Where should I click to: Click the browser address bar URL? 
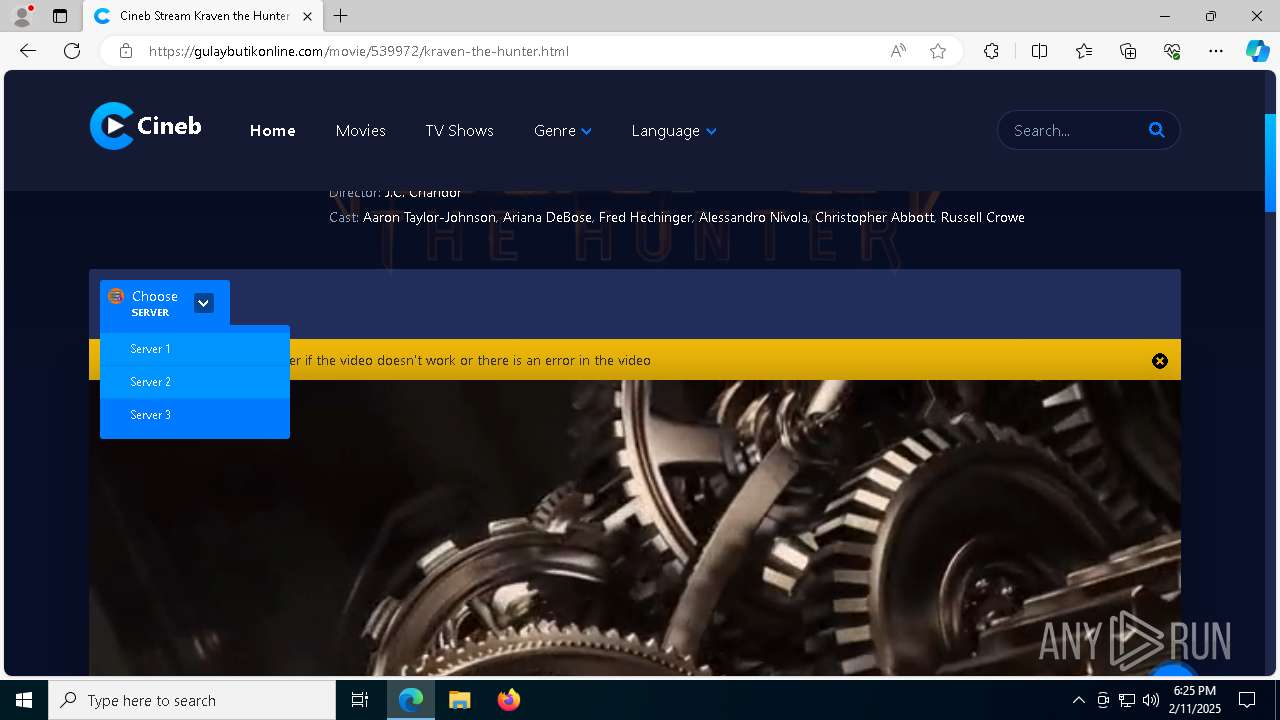click(x=359, y=51)
